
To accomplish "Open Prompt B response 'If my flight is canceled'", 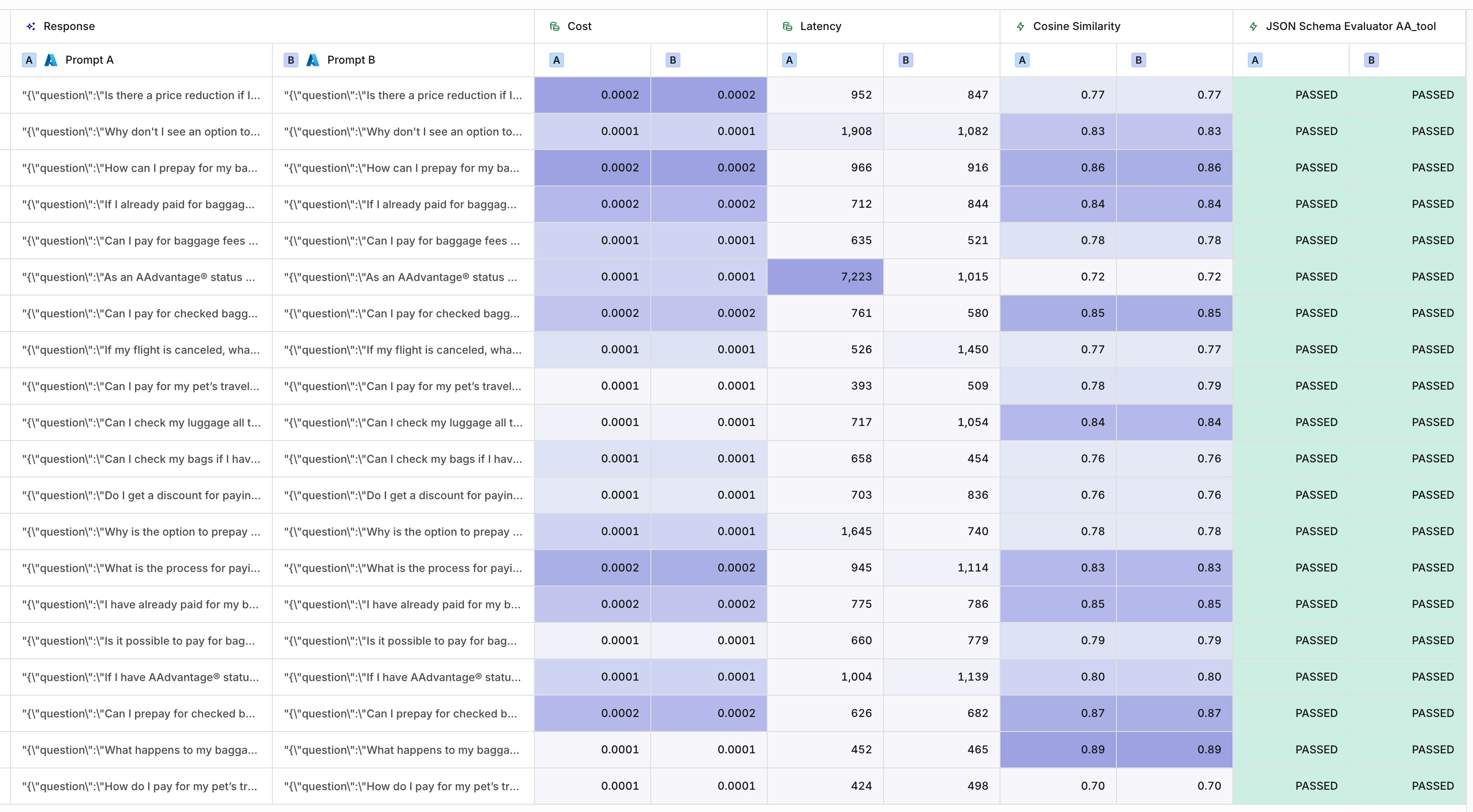I will (x=402, y=350).
